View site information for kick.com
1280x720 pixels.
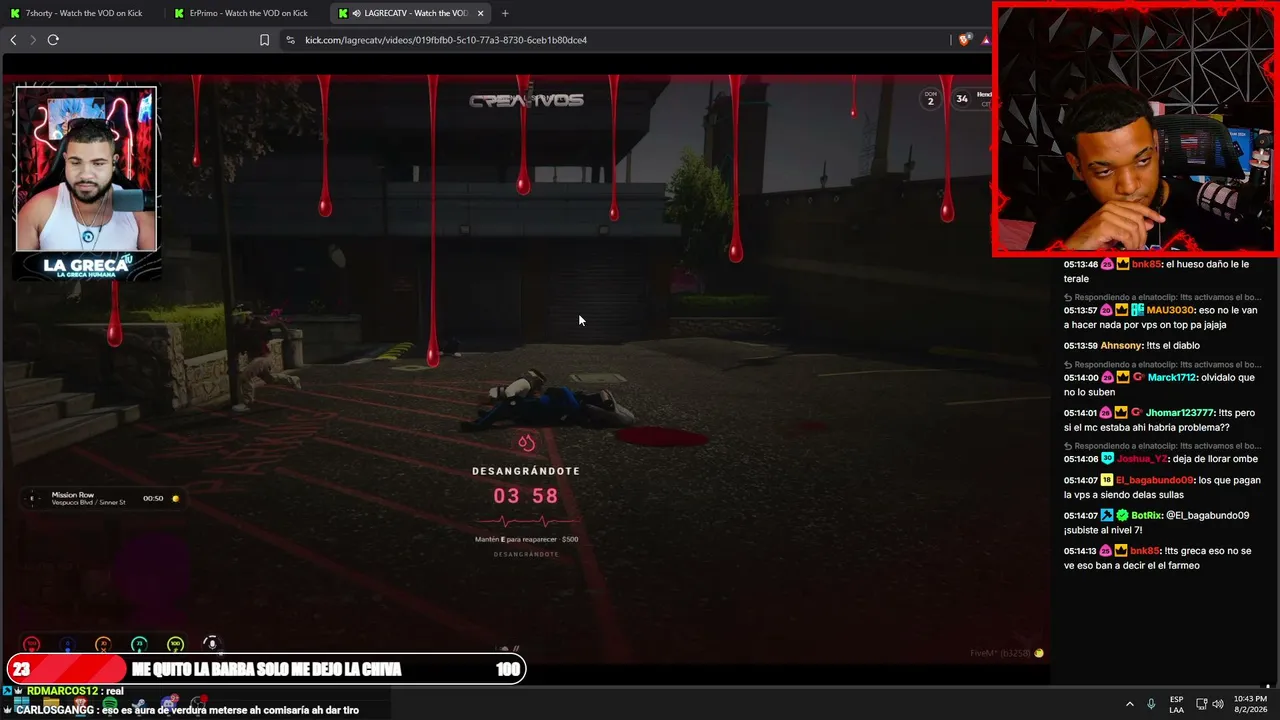[290, 40]
